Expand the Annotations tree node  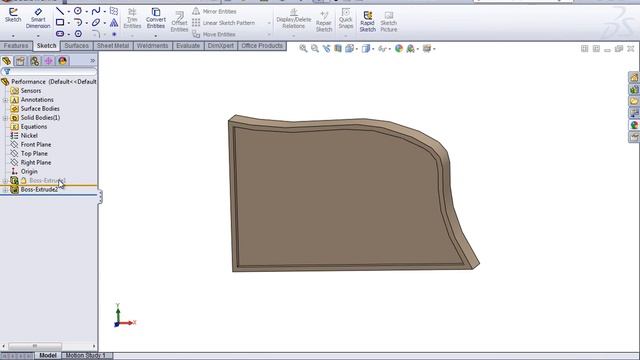point(5,100)
